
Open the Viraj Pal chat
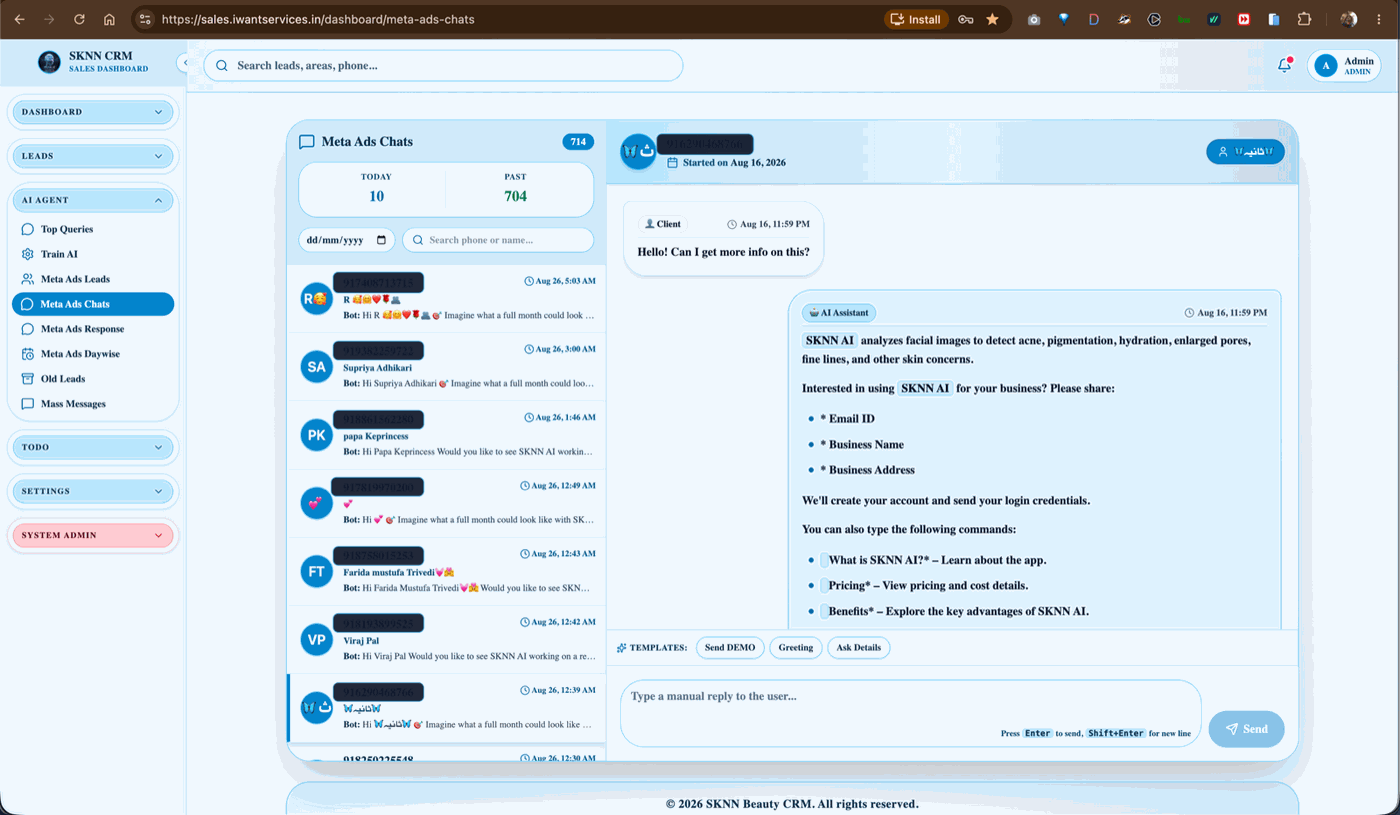(446, 640)
